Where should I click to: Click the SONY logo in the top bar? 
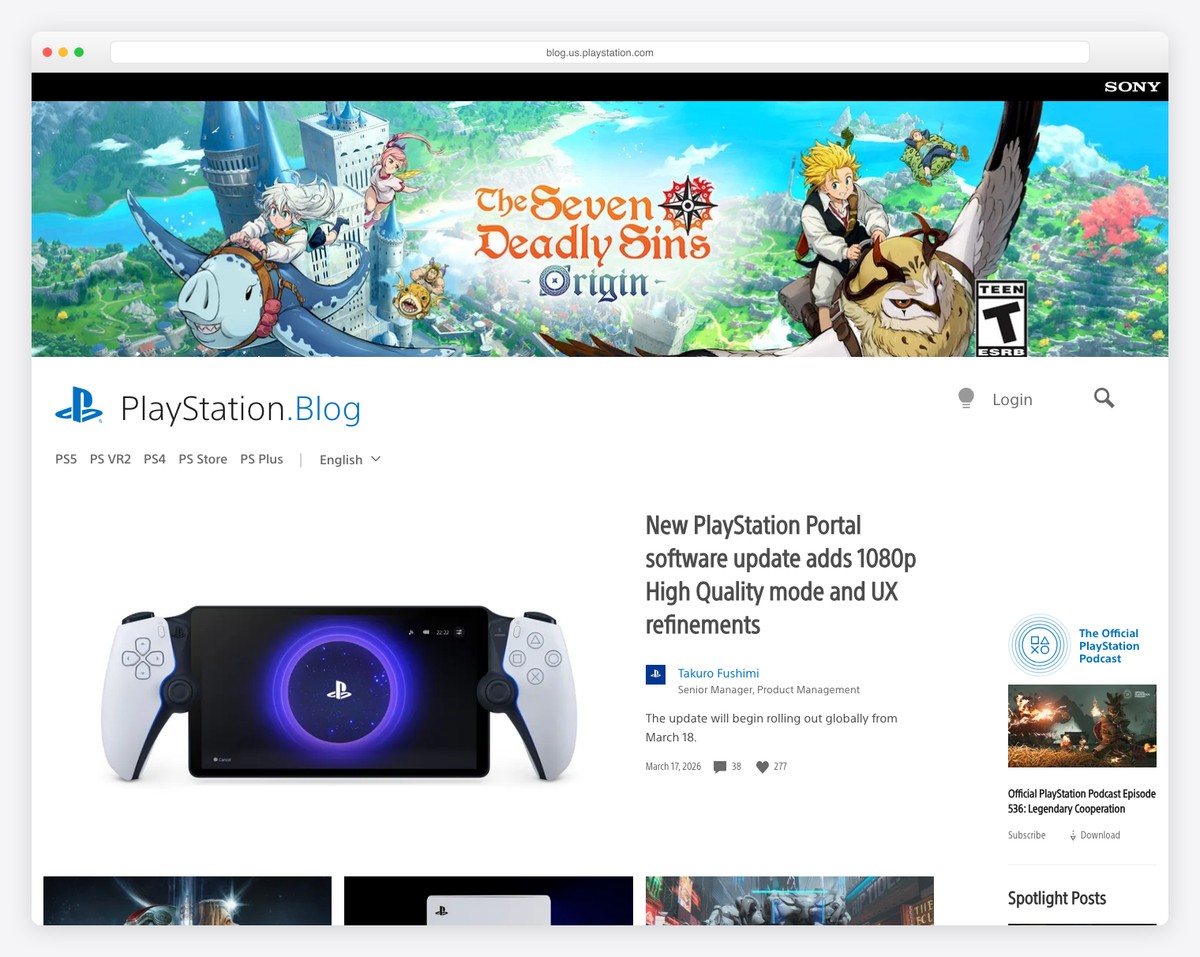tap(1132, 87)
